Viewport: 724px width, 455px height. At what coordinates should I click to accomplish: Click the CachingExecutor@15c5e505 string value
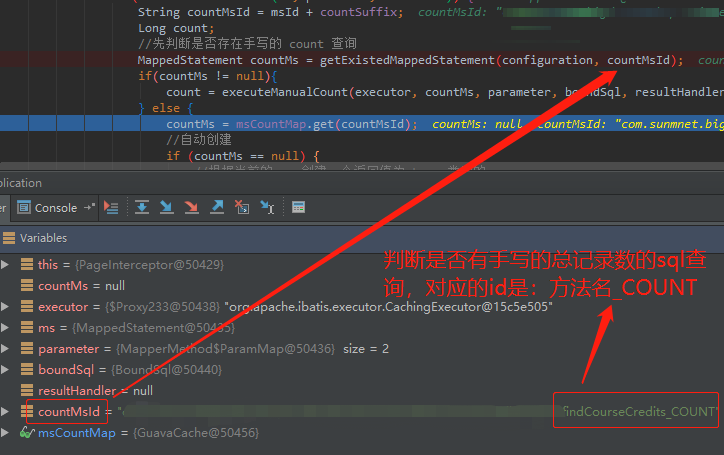coord(388,307)
